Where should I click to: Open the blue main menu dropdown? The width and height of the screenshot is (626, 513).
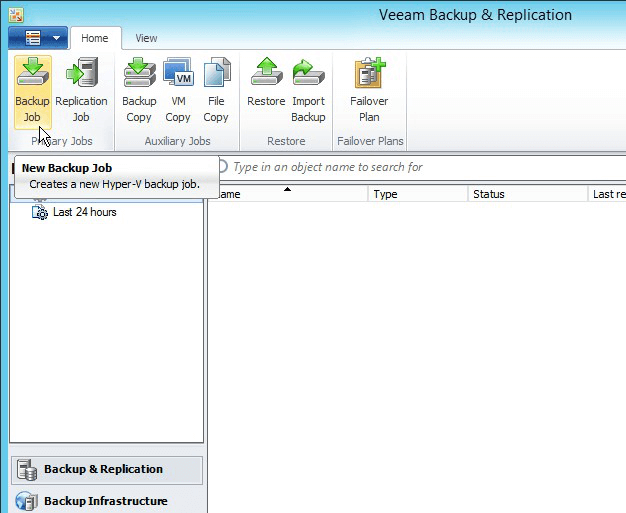click(x=38, y=38)
